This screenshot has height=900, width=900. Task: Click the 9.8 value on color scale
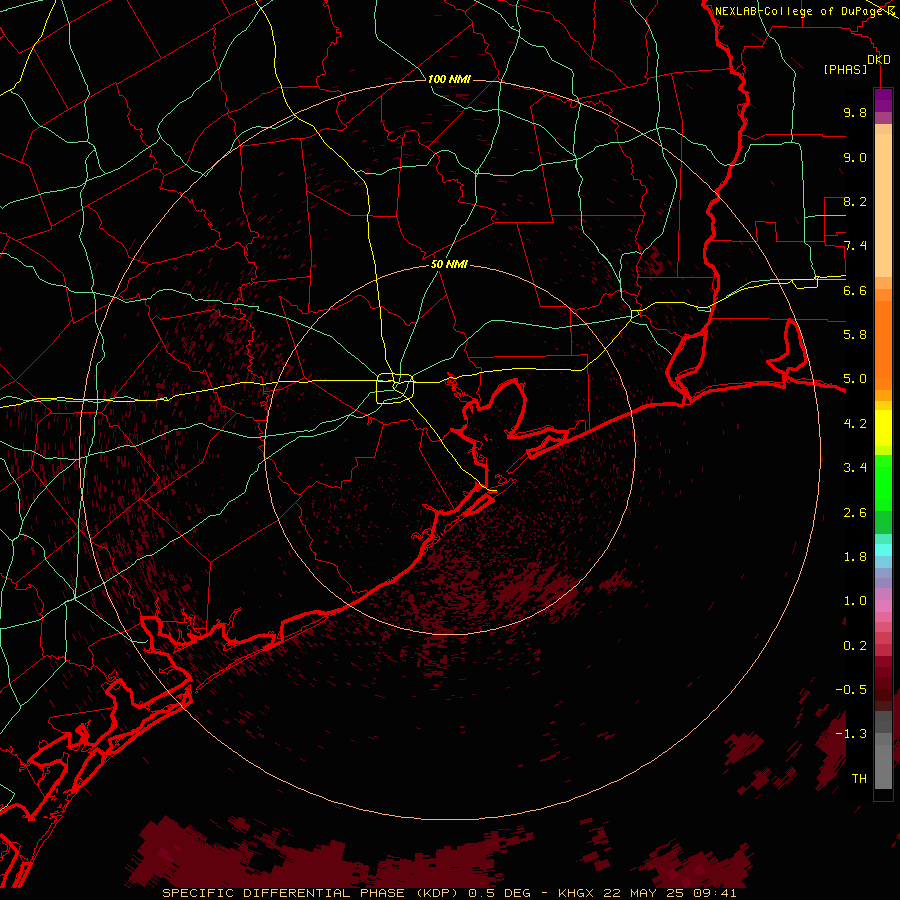coord(855,112)
